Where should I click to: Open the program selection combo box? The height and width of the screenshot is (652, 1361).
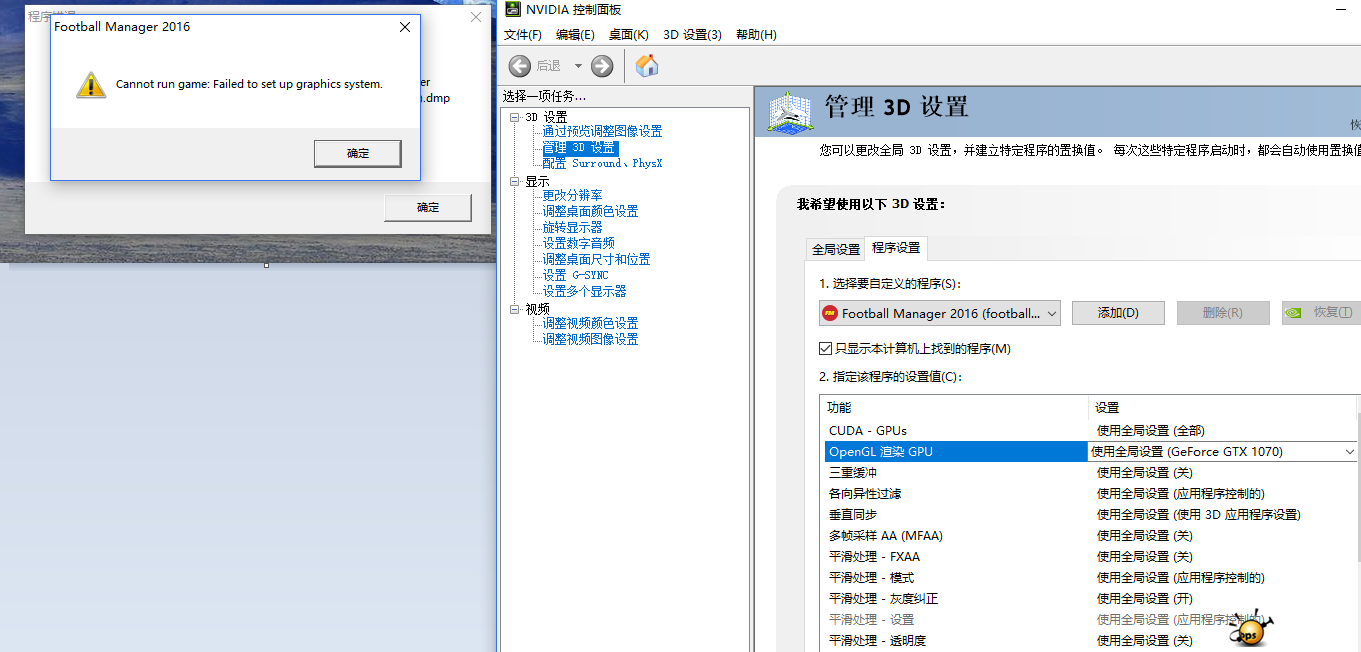939,313
